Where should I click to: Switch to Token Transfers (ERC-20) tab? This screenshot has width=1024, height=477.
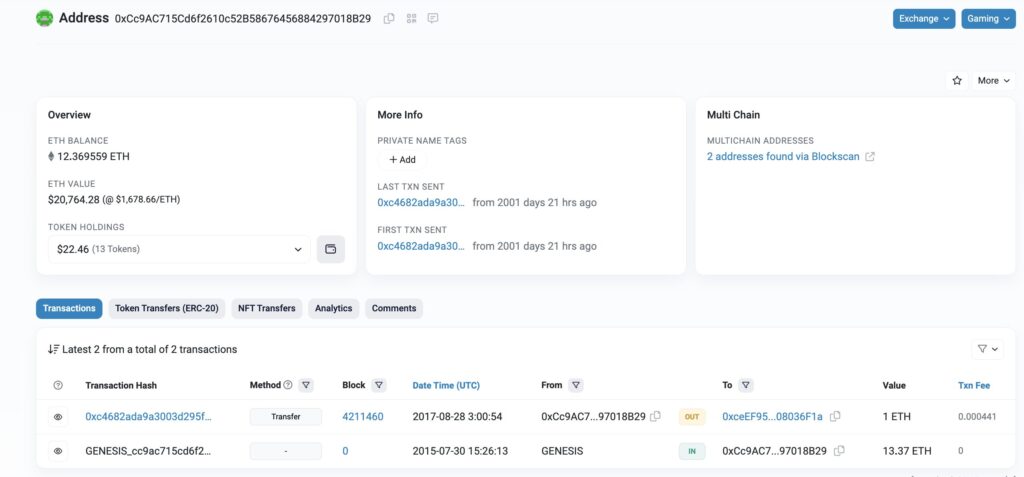pos(167,308)
